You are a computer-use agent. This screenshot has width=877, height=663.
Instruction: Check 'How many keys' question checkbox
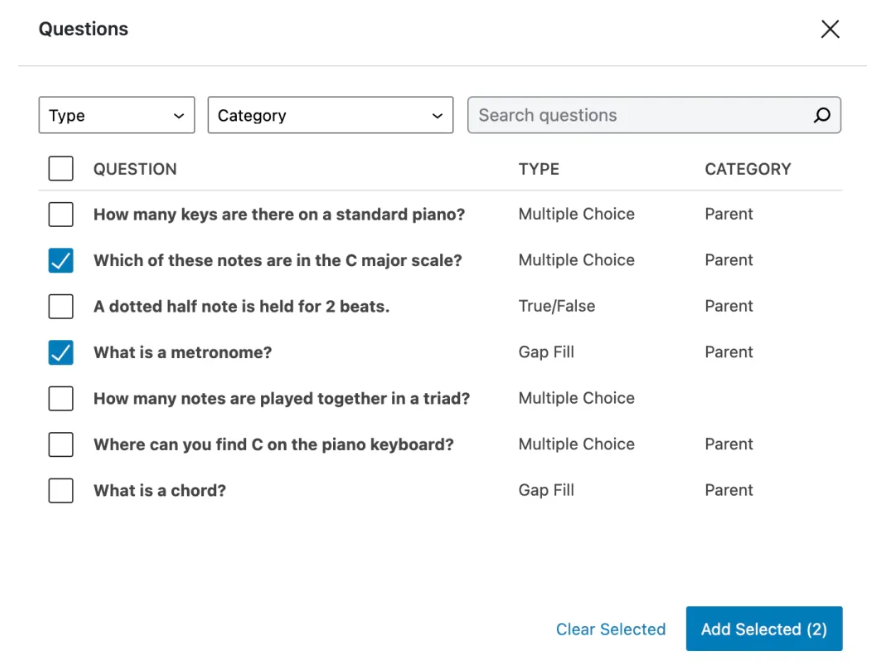pyautogui.click(x=61, y=214)
